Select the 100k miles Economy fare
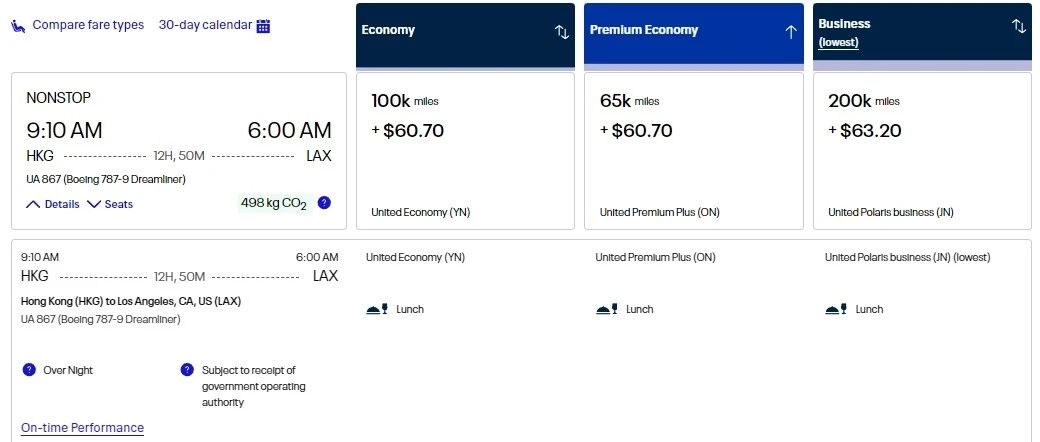 coord(465,150)
